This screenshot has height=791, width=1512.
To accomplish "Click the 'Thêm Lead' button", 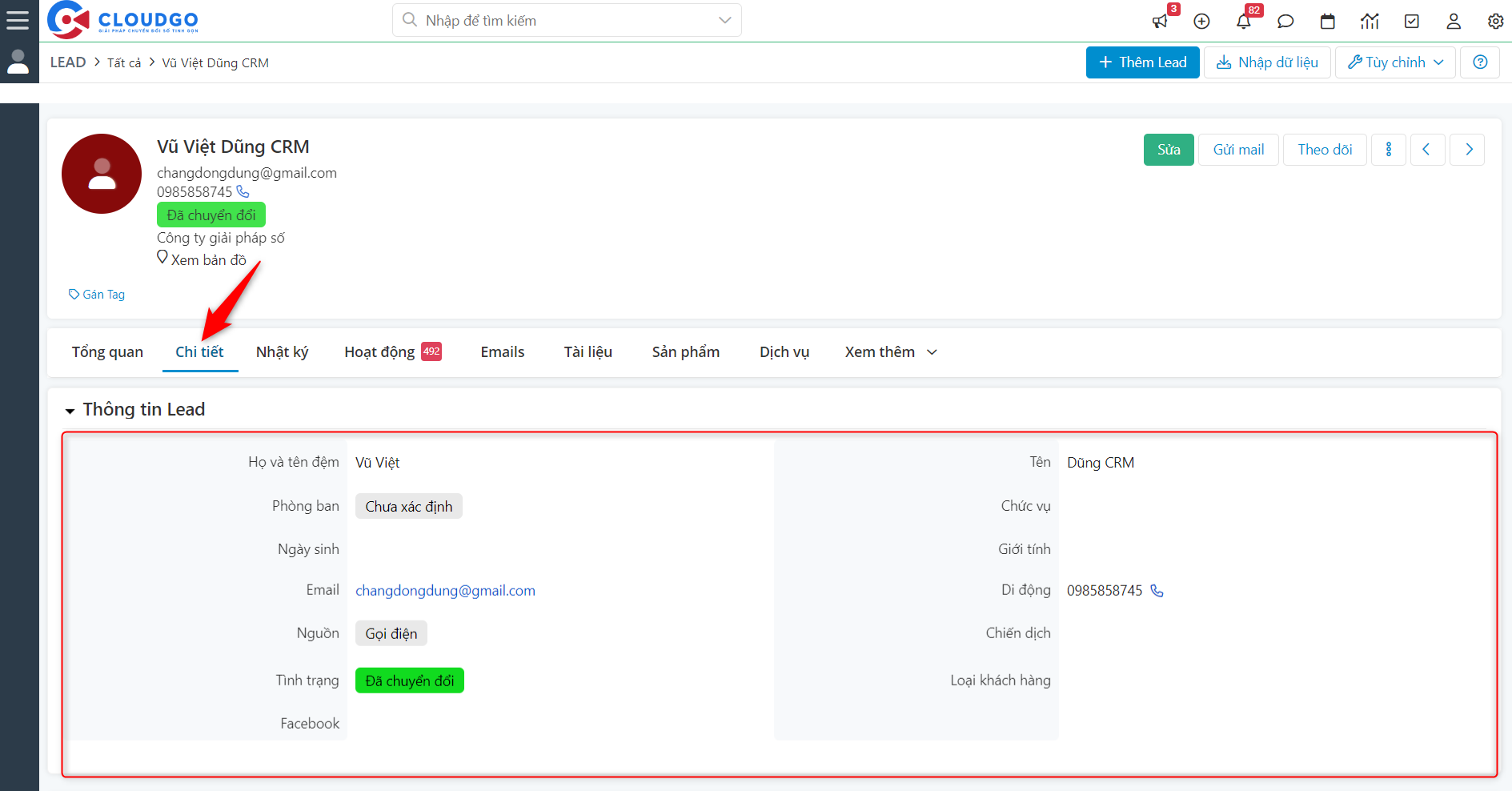I will point(1142,62).
